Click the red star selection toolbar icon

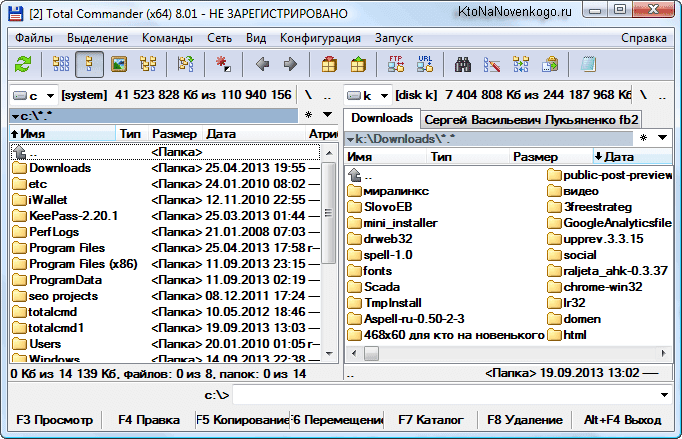223,64
